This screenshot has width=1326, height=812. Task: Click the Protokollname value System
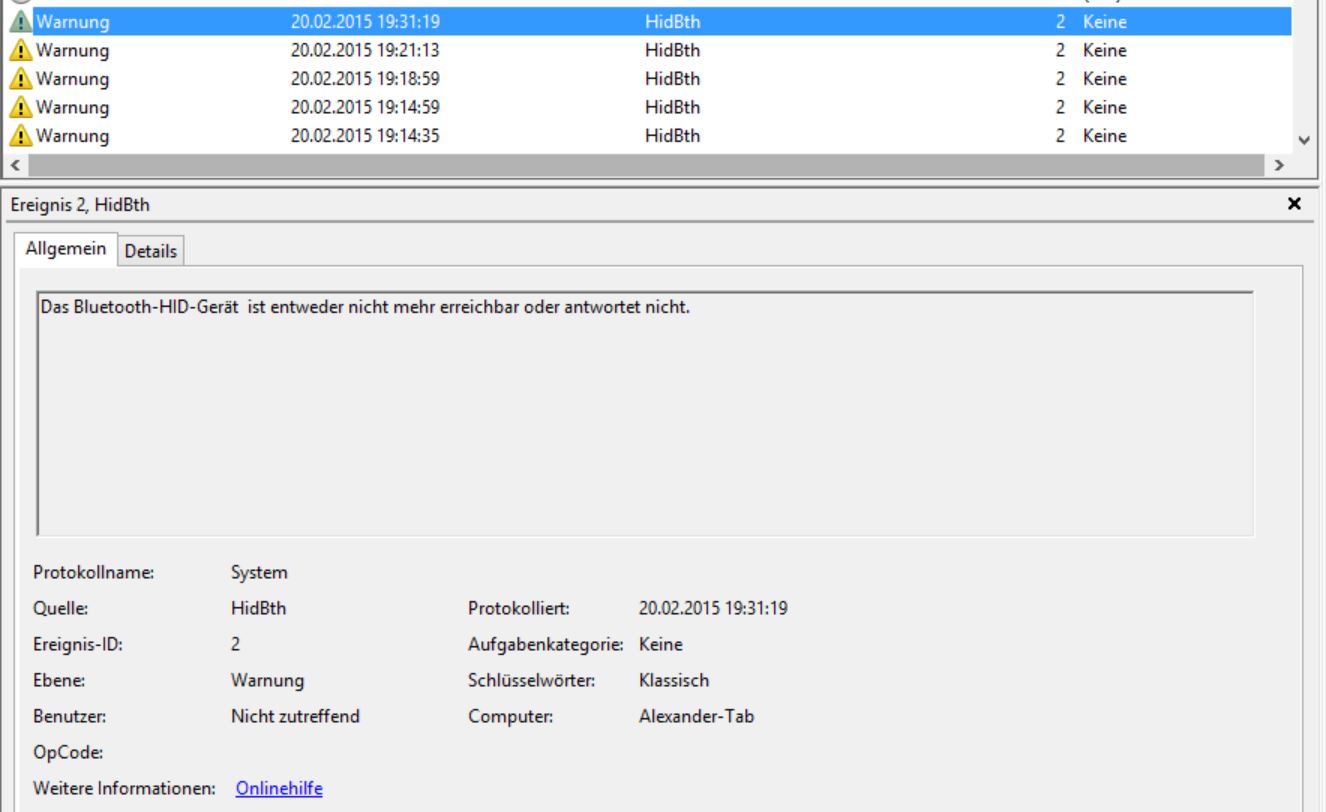[259, 572]
